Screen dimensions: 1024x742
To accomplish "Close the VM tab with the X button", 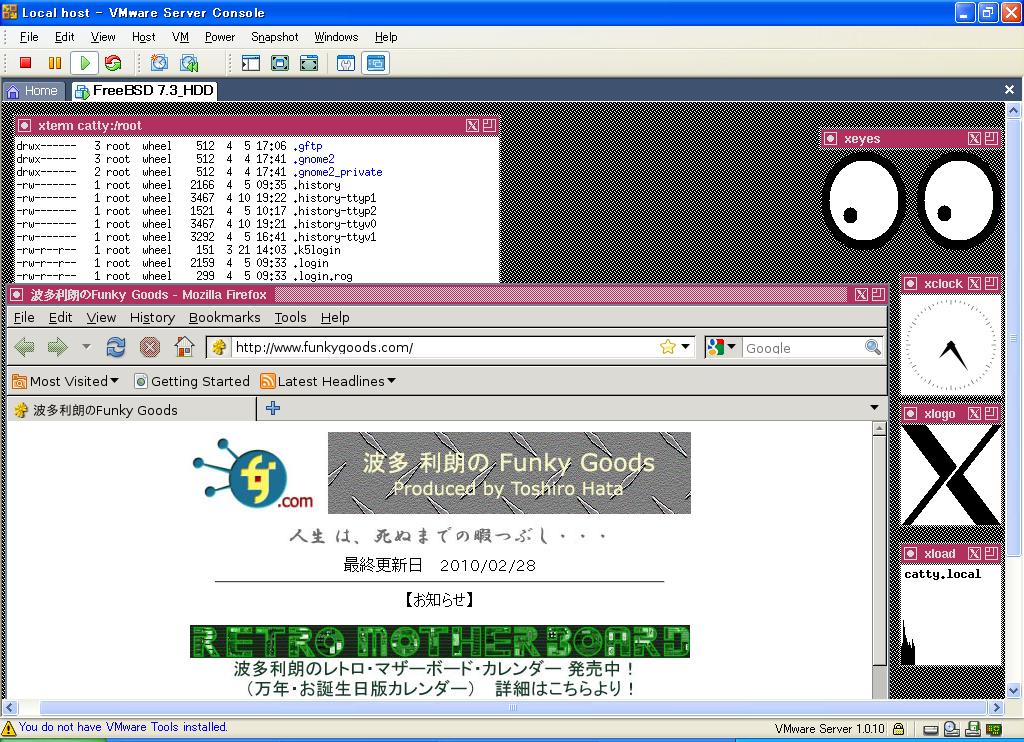I will [1009, 89].
